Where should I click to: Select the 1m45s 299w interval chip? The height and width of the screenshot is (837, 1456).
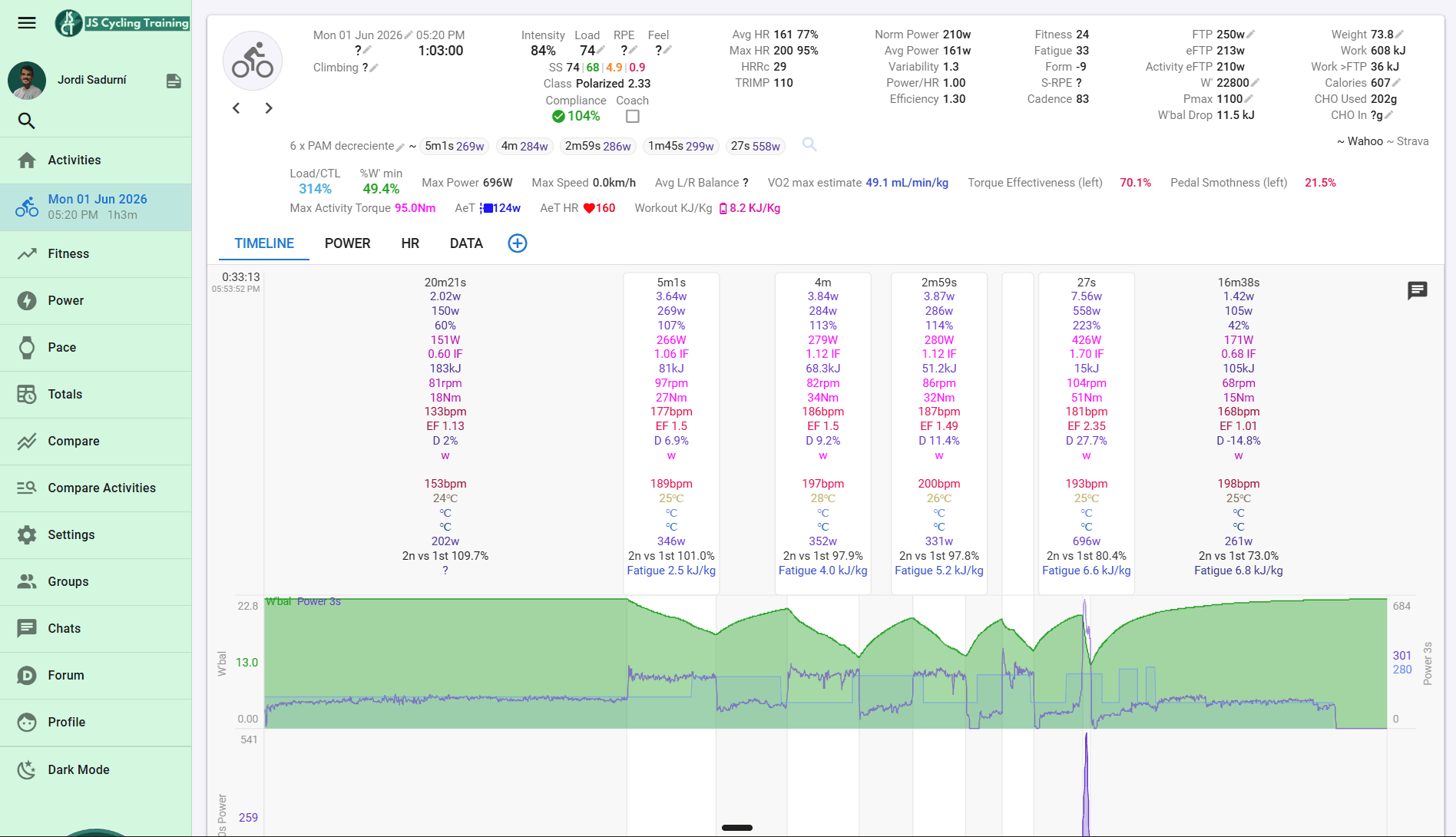pos(681,146)
